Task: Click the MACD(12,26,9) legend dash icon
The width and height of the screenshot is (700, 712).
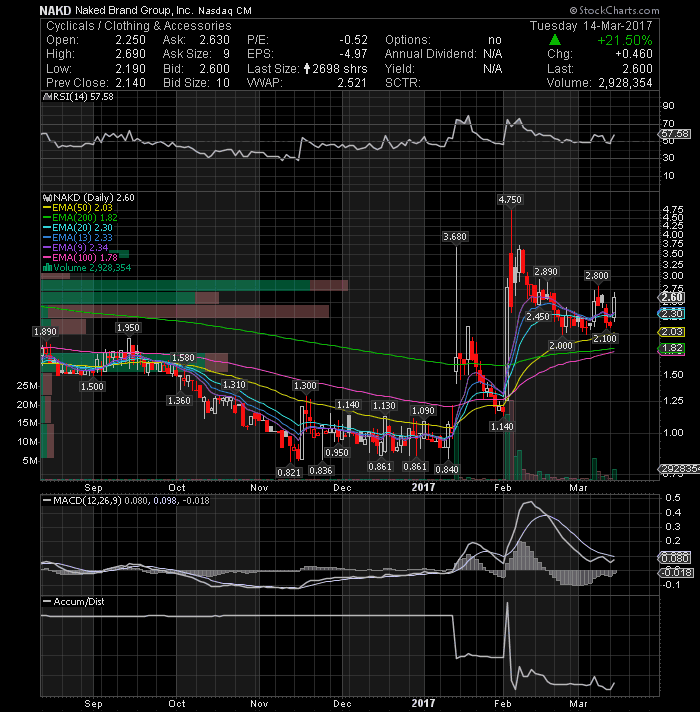Action: 47,500
